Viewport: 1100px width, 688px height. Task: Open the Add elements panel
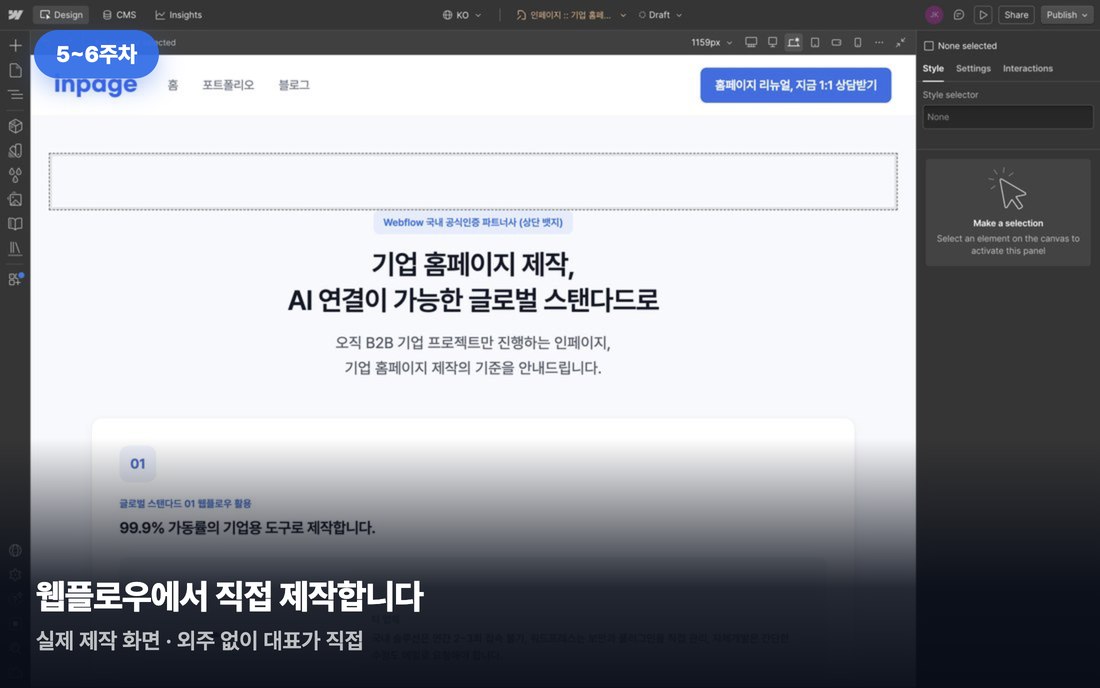click(15, 46)
